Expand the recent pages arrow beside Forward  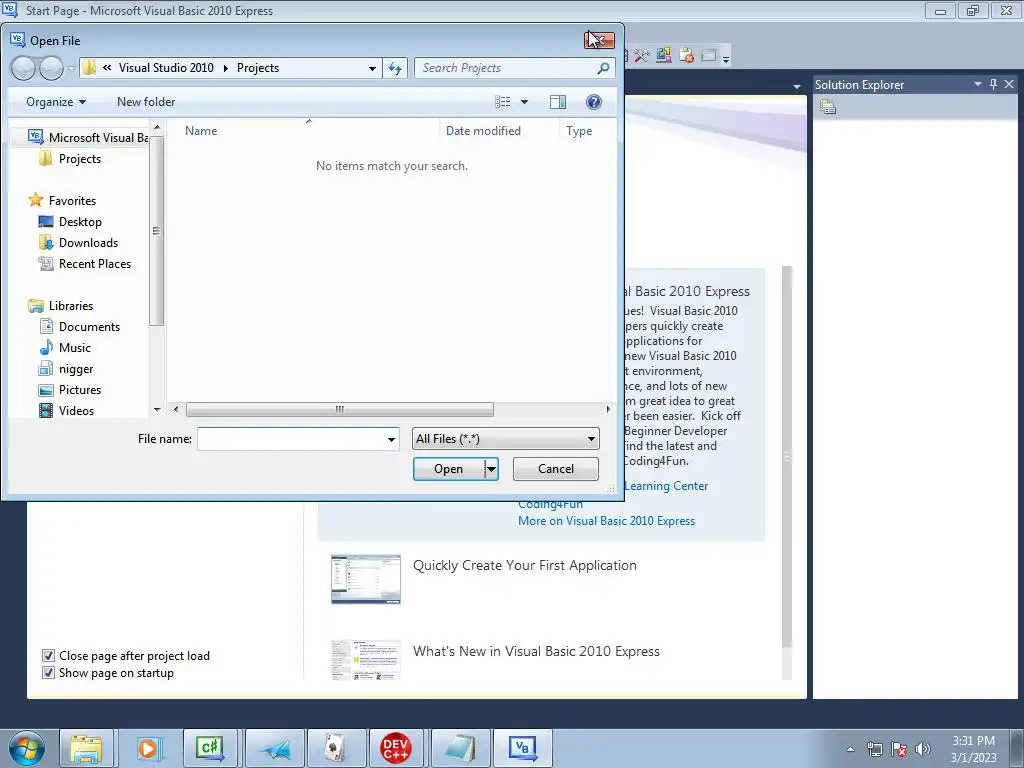[x=71, y=68]
